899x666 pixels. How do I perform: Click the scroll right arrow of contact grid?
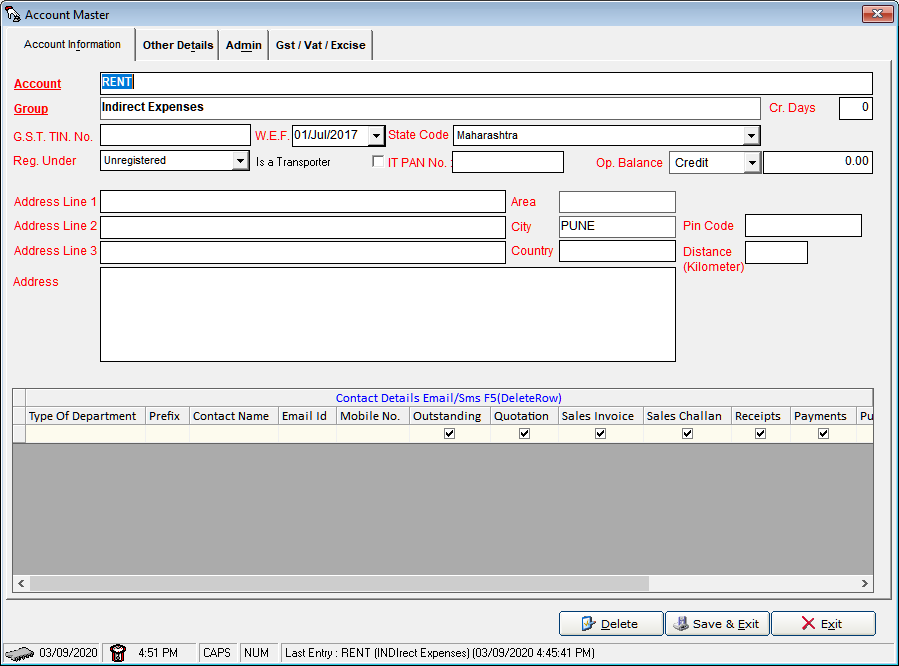865,583
